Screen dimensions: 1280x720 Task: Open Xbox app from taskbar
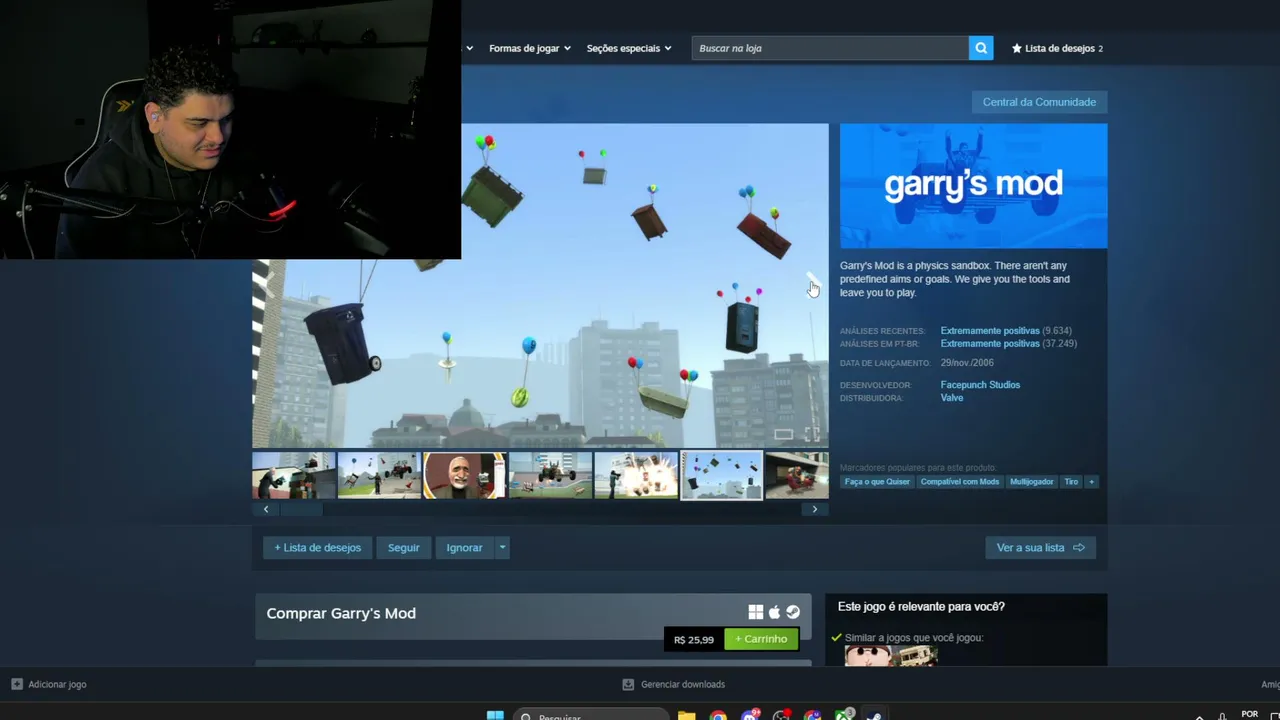844,715
